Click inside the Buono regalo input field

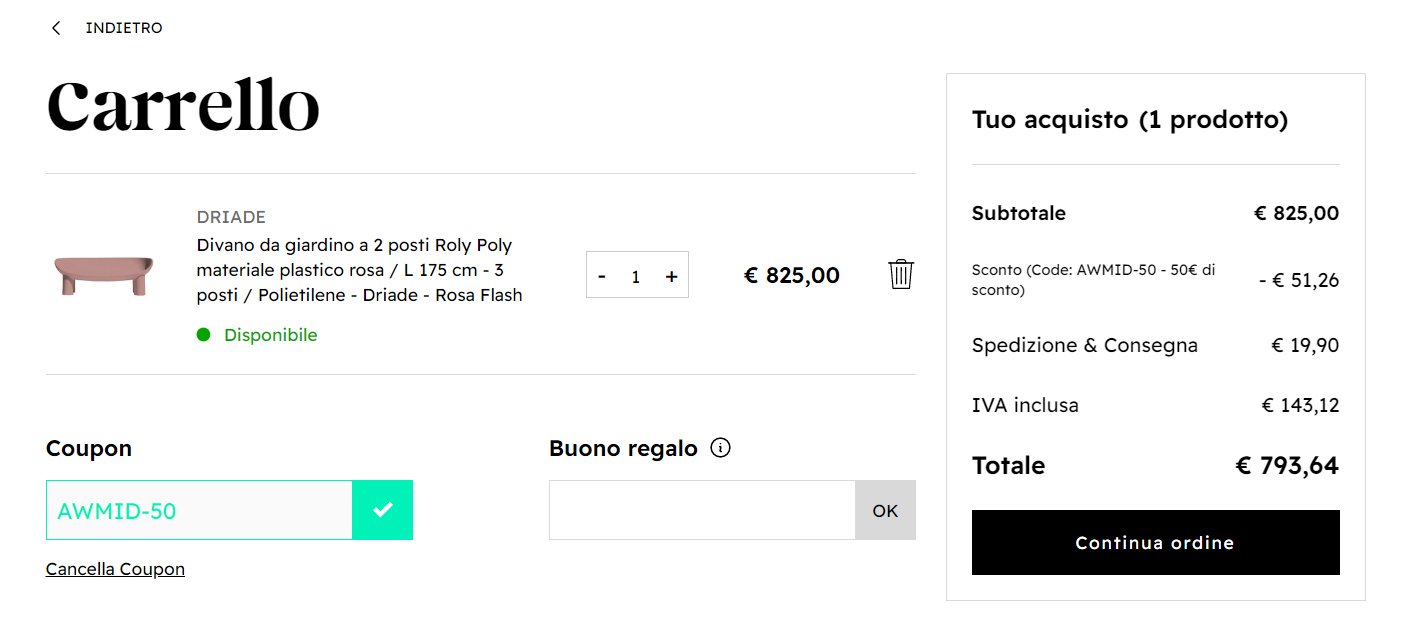coord(700,510)
